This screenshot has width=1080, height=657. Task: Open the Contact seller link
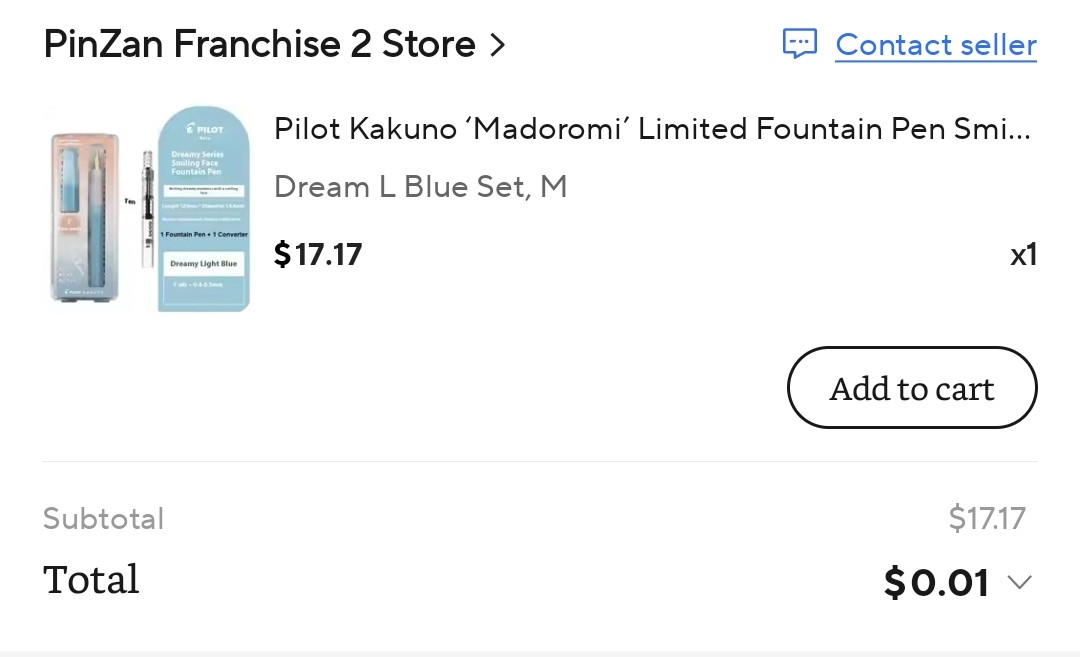tap(936, 45)
